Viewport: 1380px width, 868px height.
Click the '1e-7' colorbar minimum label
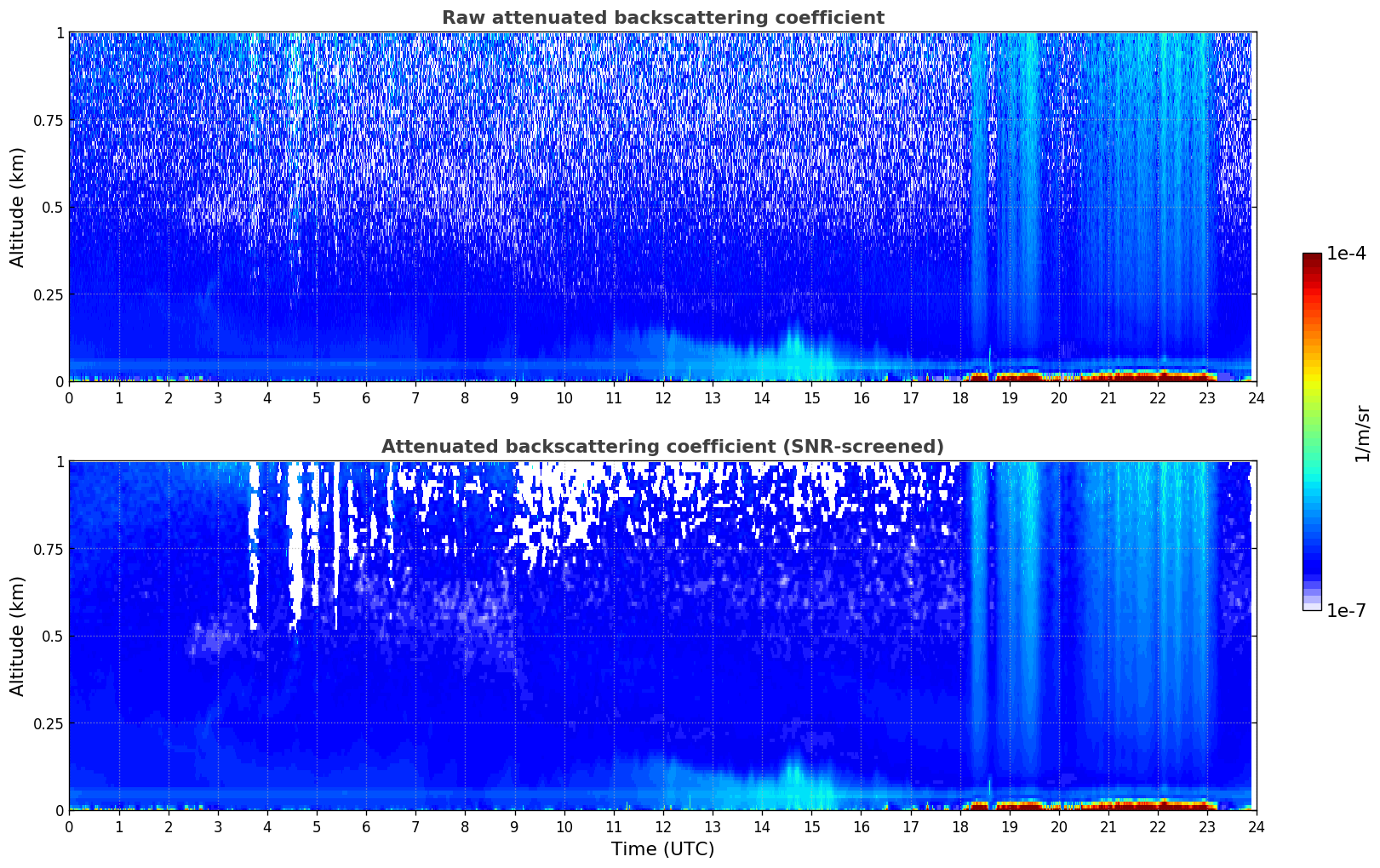(x=1346, y=610)
